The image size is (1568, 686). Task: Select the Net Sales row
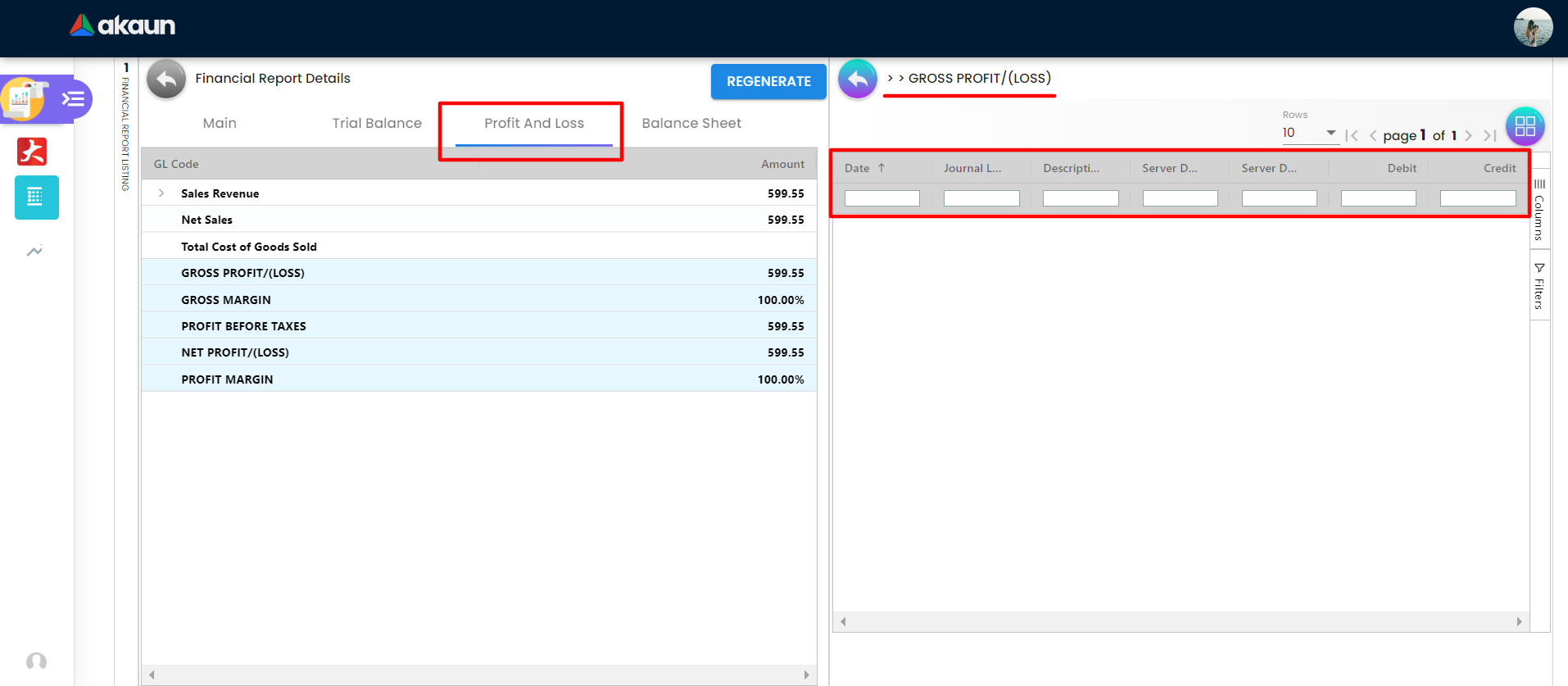pyautogui.click(x=479, y=220)
